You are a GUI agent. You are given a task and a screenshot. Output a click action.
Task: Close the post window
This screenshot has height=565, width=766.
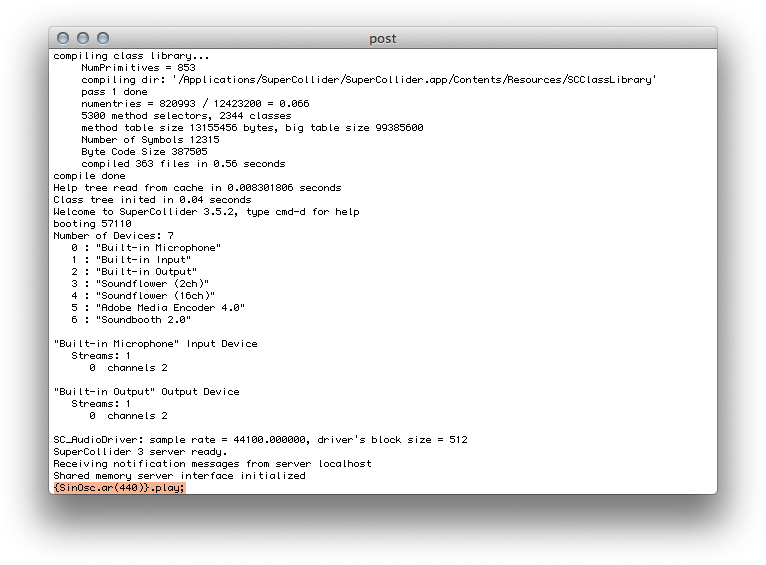[x=63, y=38]
